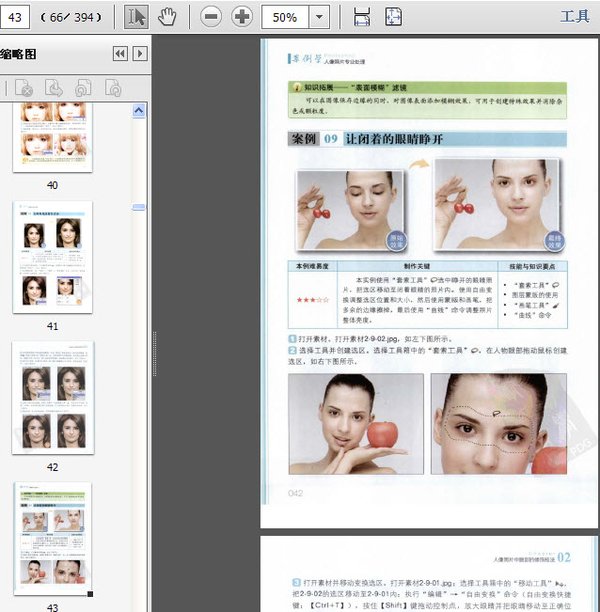Select page 41 thumbnail

click(52, 258)
